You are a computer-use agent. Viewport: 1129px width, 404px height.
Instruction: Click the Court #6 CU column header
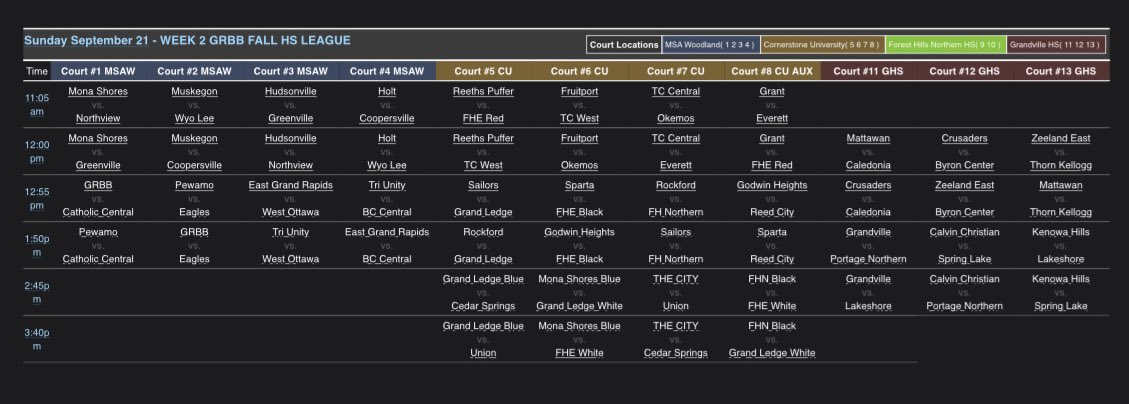pos(580,71)
